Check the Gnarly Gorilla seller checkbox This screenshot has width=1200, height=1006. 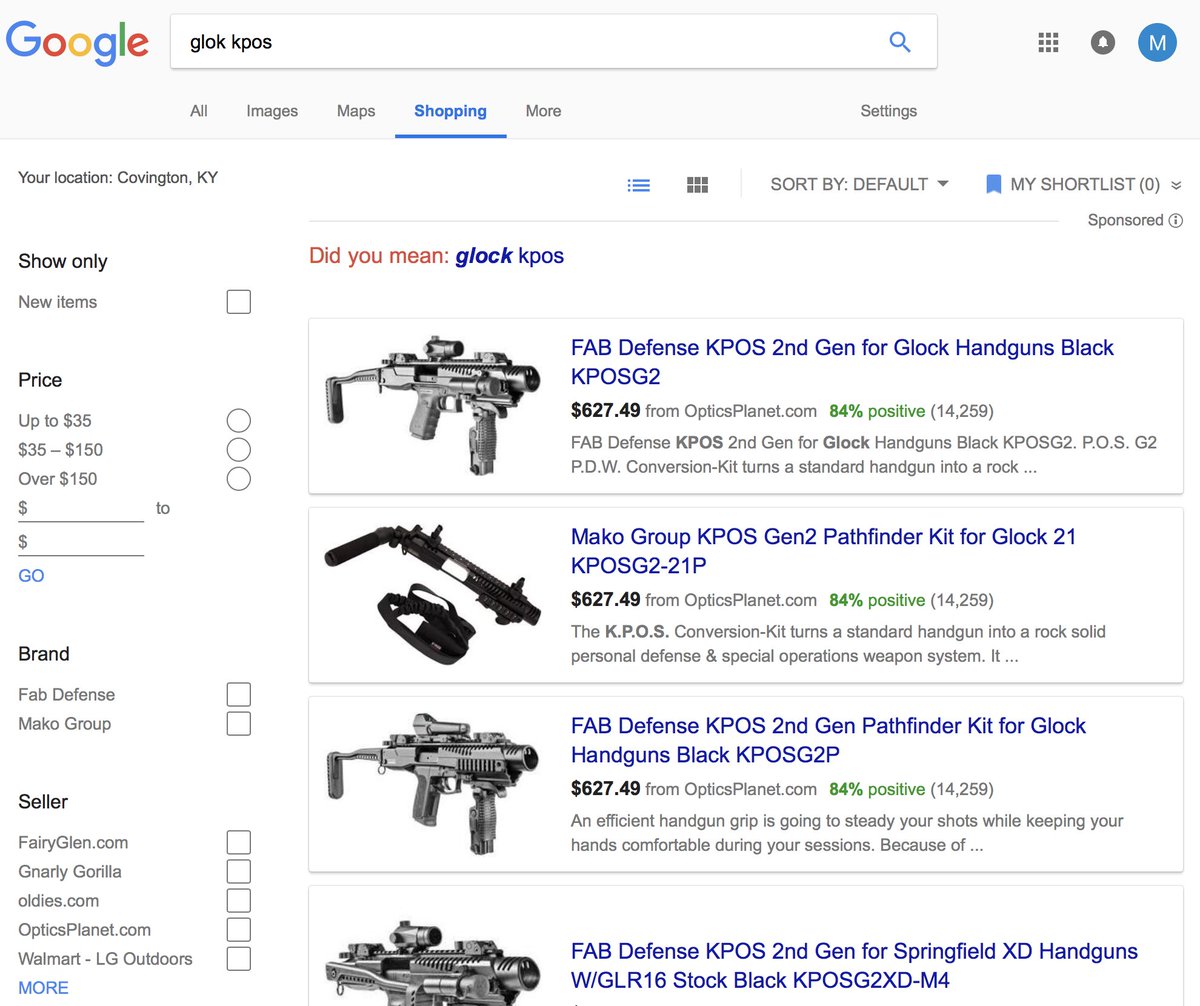coord(238,871)
